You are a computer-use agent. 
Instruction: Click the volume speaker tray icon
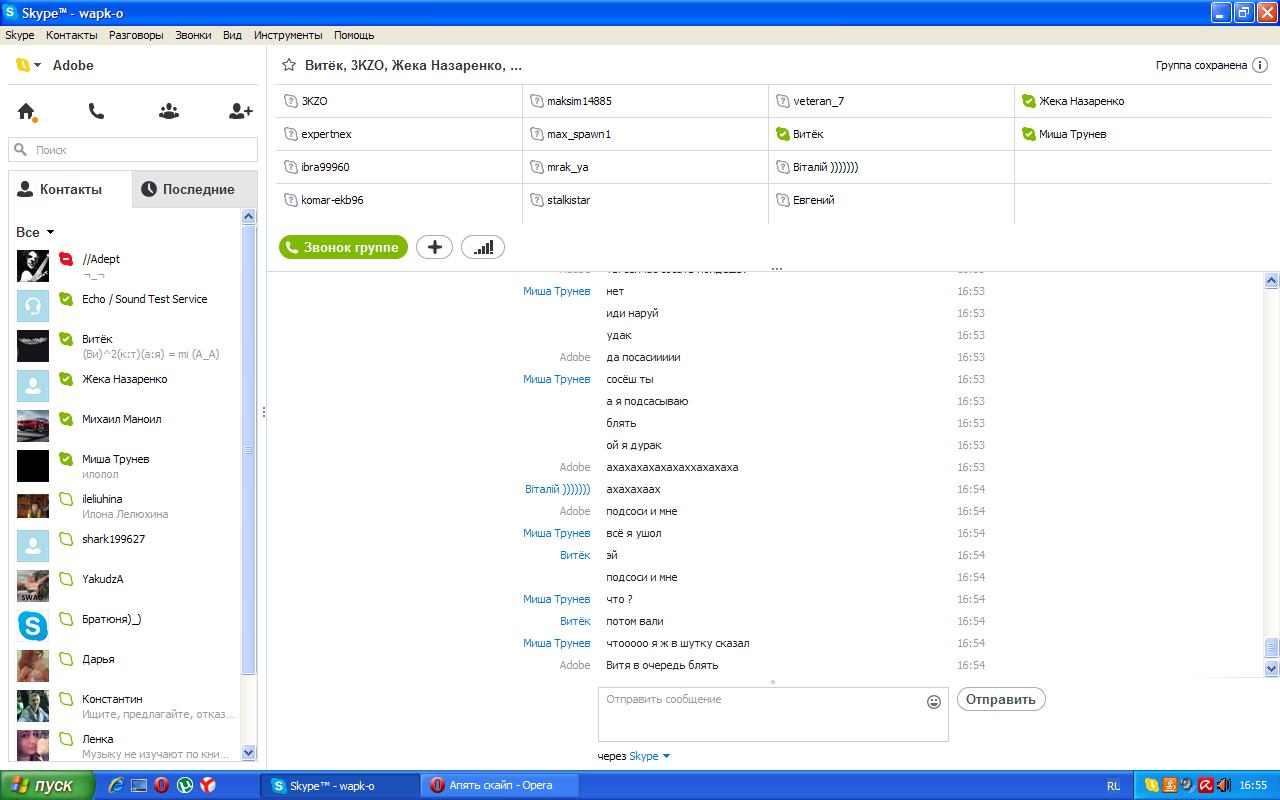click(1223, 785)
